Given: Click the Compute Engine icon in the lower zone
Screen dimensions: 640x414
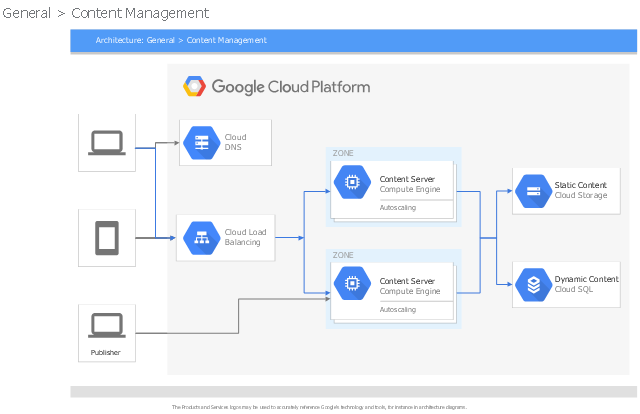Looking at the screenshot, I should pyautogui.click(x=352, y=284).
